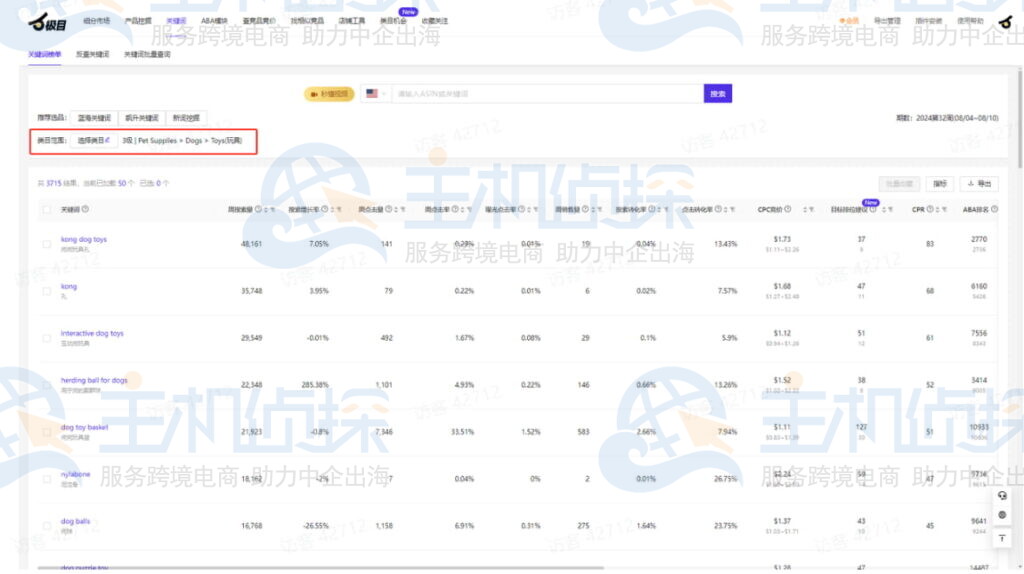Click the back-to-top arrow icon
The image size is (1024, 574).
click(x=1002, y=538)
